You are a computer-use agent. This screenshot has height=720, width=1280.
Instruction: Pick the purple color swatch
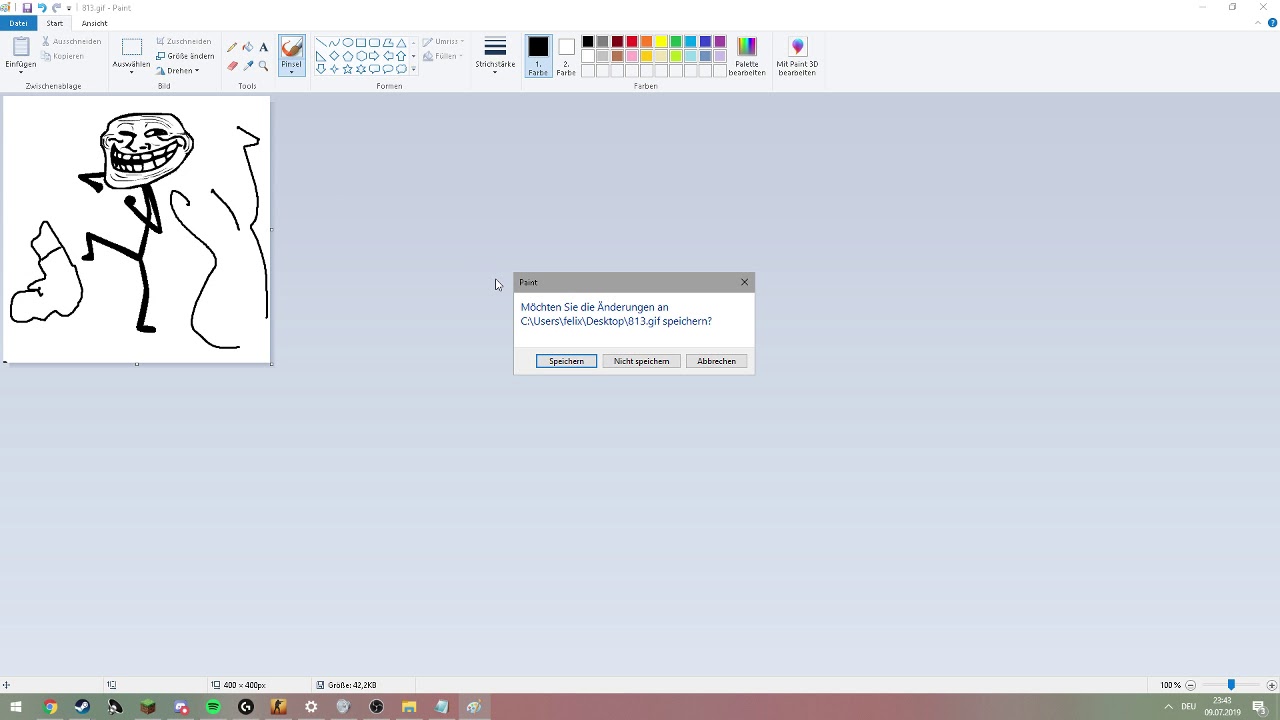tap(720, 41)
